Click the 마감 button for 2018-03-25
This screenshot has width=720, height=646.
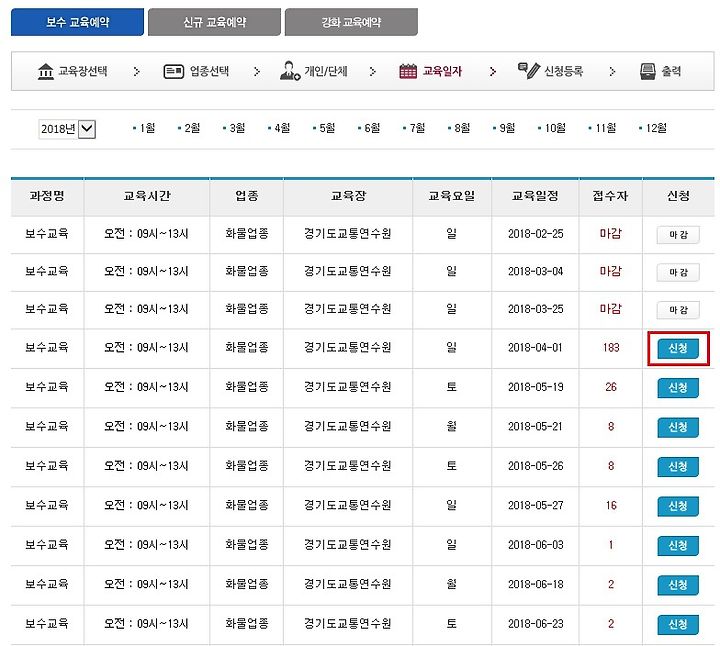point(678,310)
